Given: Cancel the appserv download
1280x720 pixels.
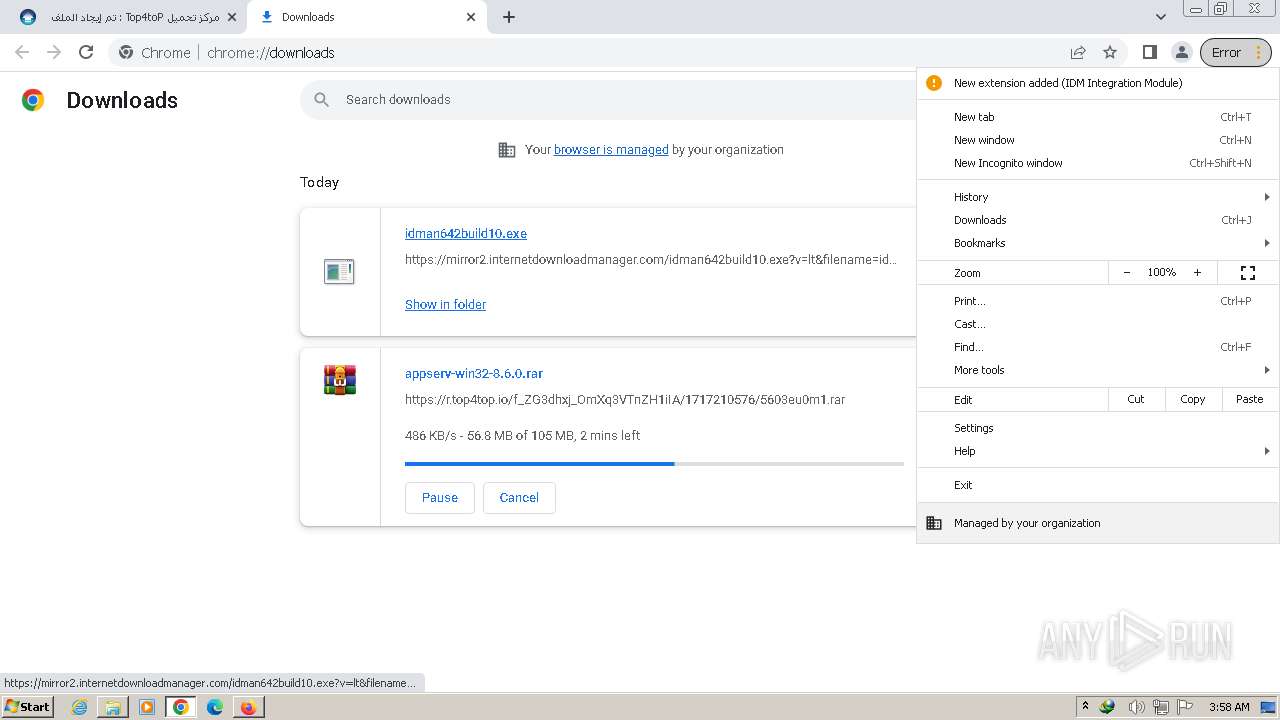Looking at the screenshot, I should pos(519,497).
